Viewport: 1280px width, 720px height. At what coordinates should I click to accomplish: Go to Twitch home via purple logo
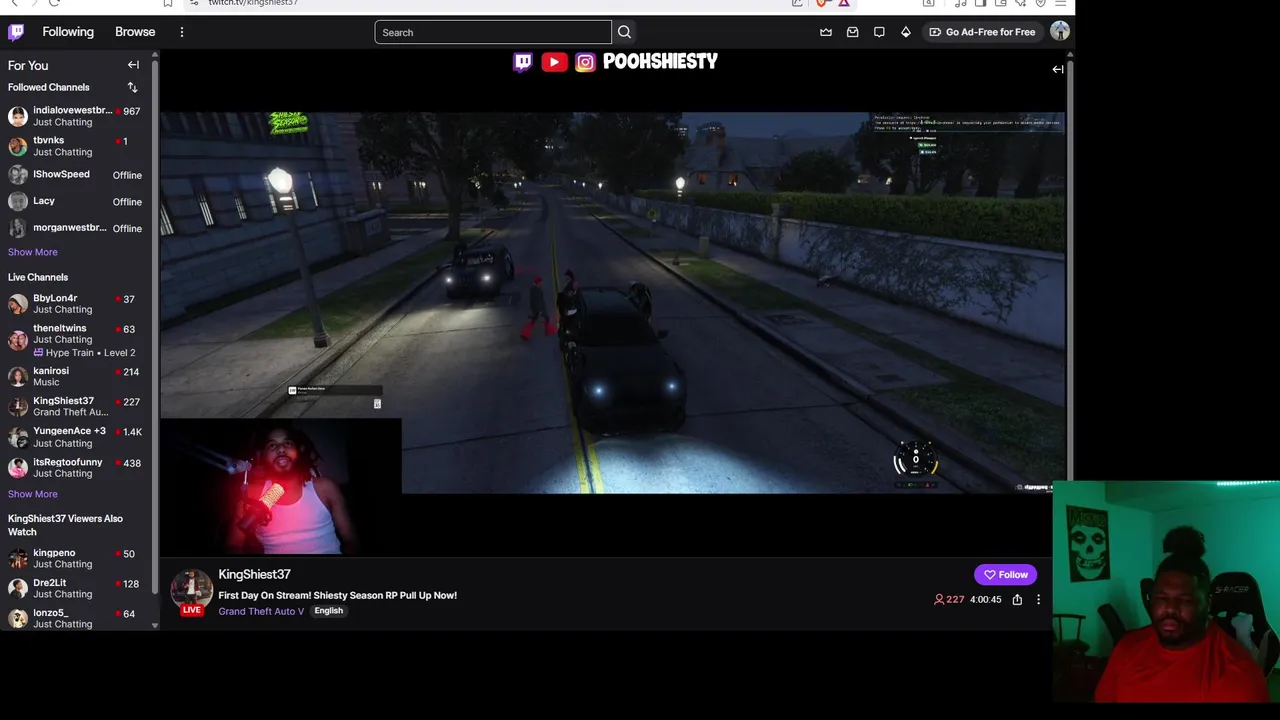coord(16,32)
